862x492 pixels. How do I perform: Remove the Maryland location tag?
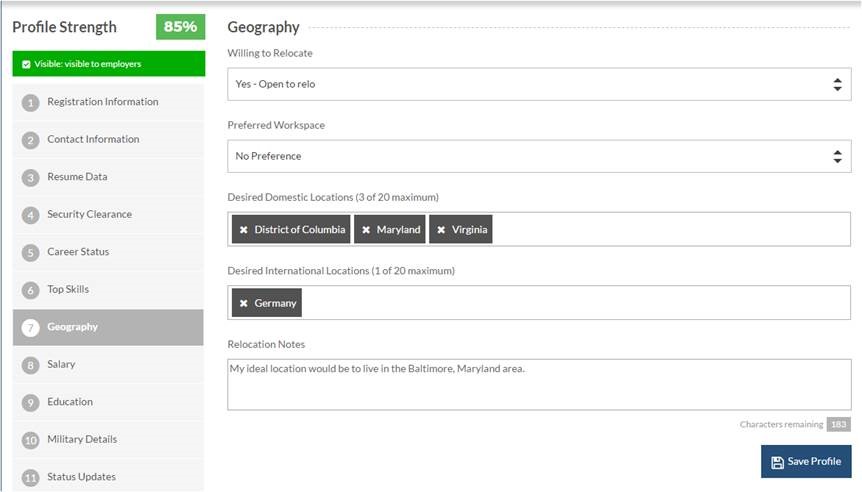[x=366, y=230]
